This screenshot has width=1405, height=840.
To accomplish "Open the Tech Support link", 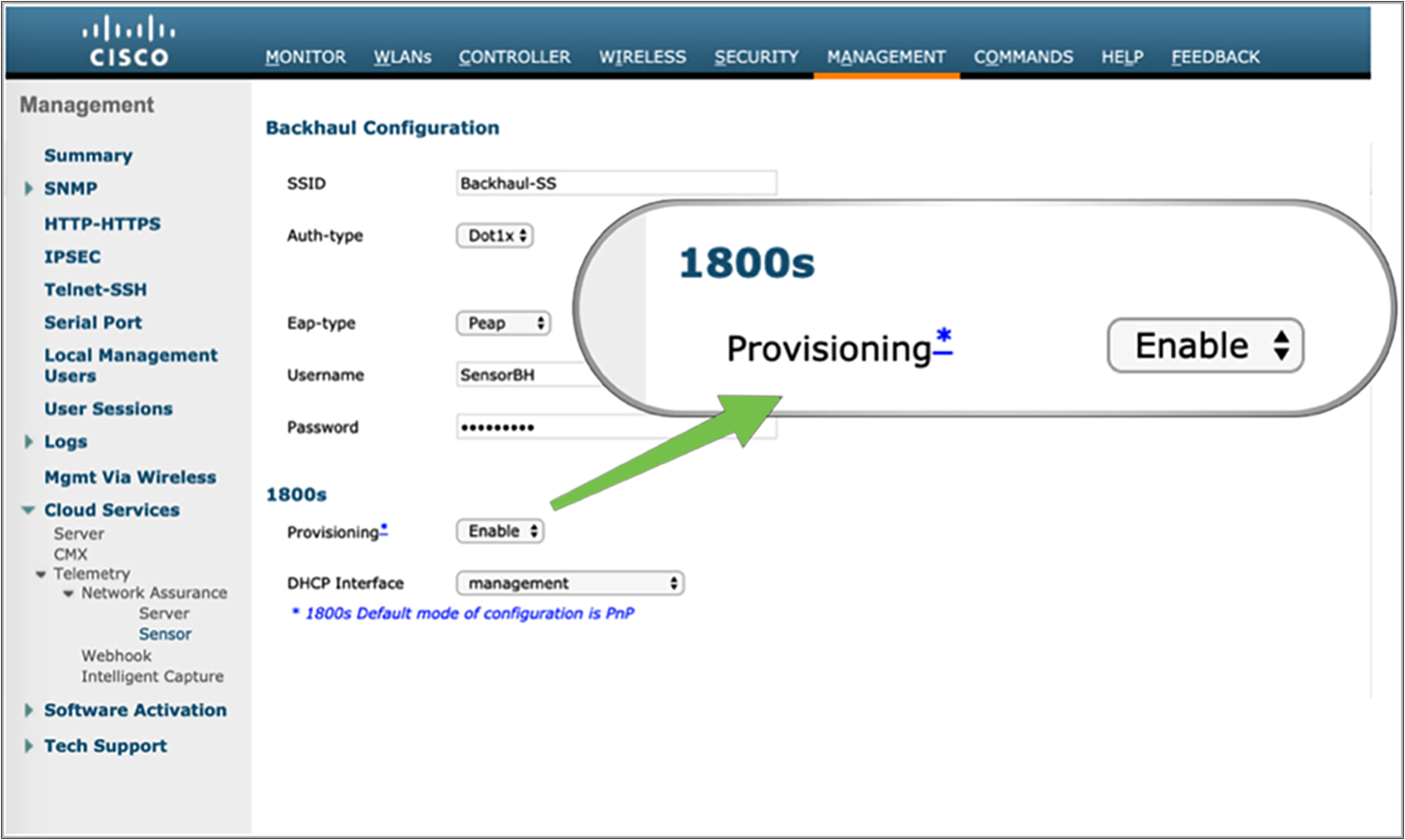I will click(105, 745).
